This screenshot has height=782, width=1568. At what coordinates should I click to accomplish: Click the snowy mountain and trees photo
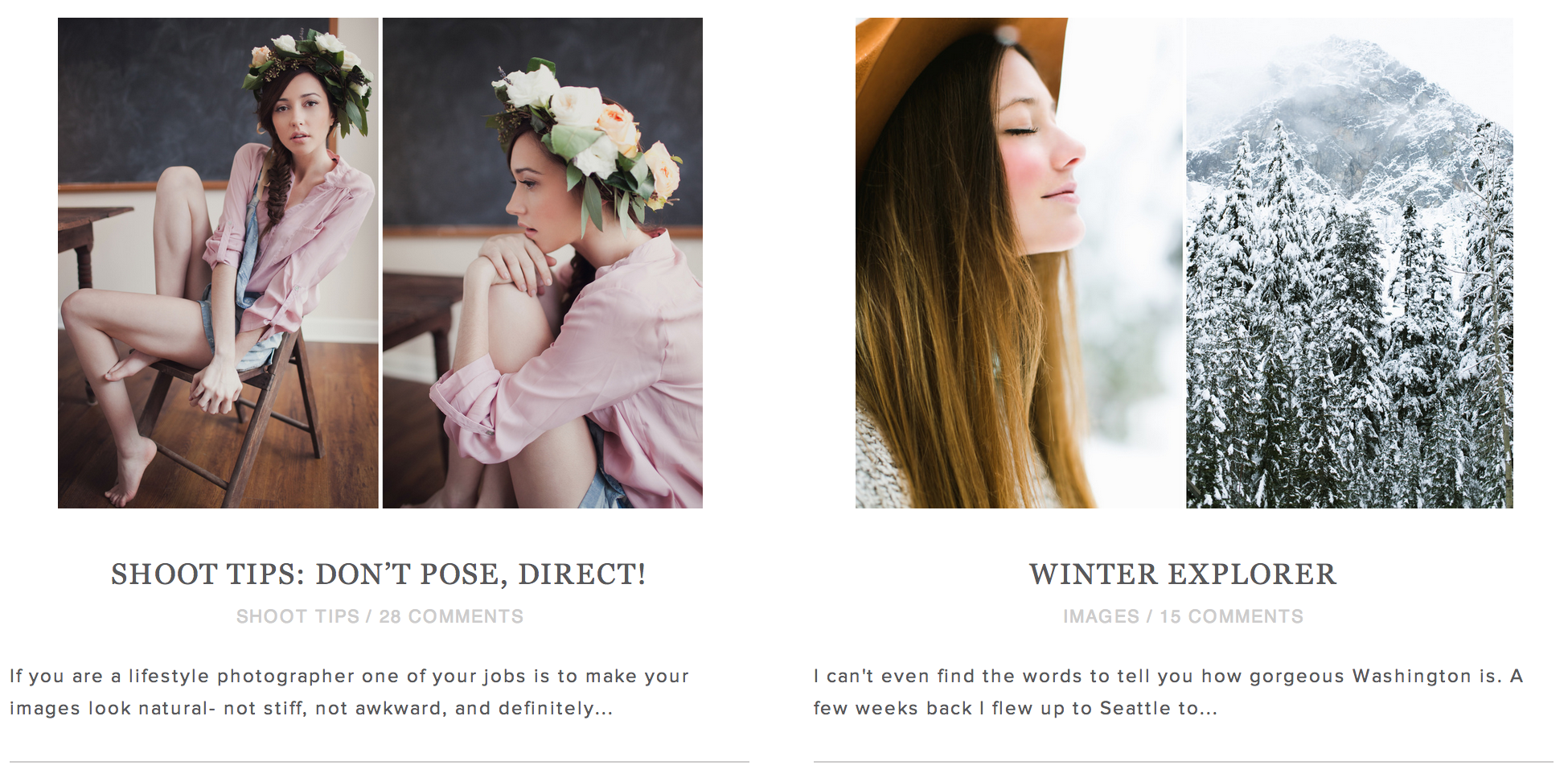click(1350, 263)
